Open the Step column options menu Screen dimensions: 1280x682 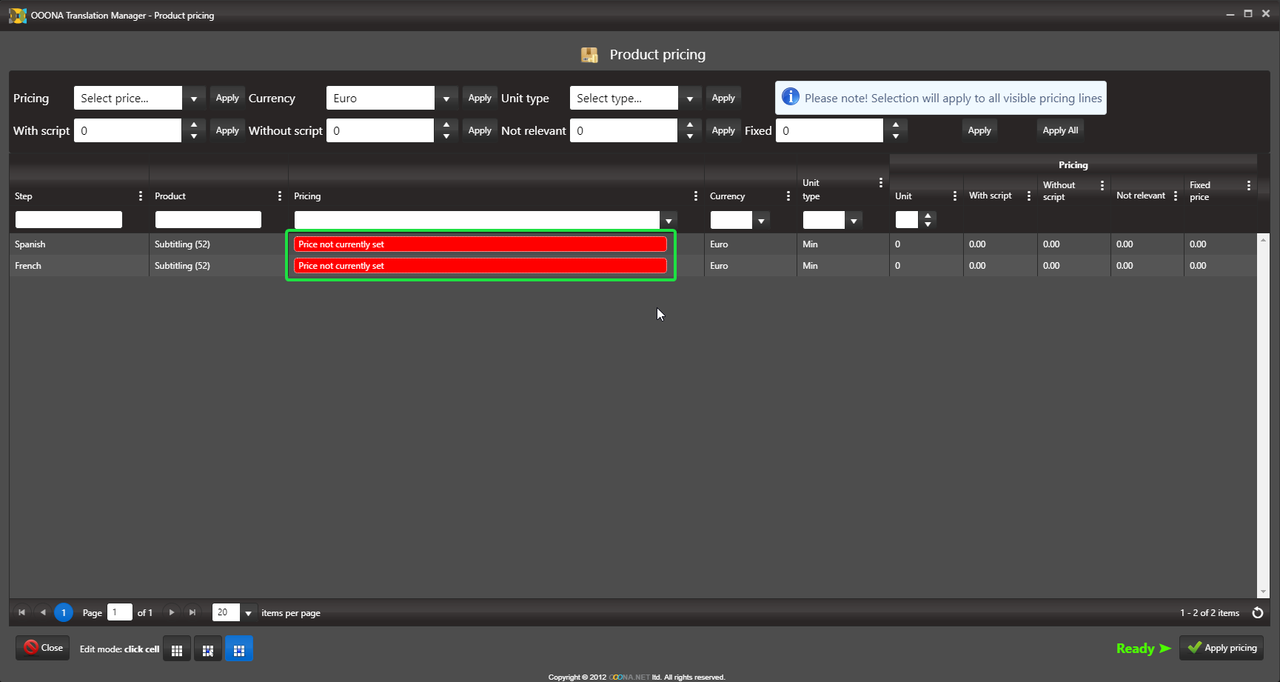tap(140, 196)
